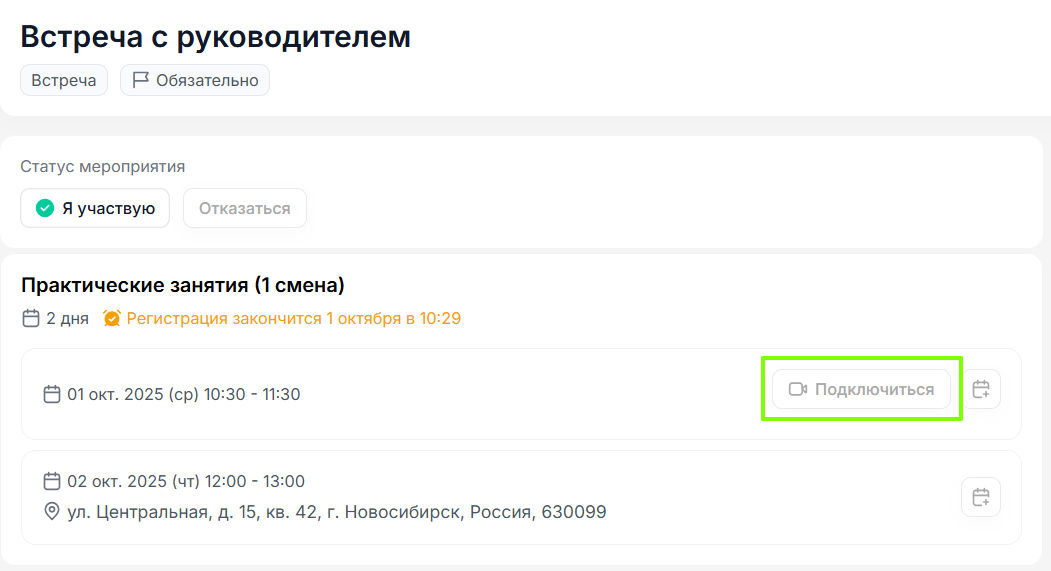This screenshot has width=1051, height=571.
Task: Select the Я участвую status
Action: point(95,209)
